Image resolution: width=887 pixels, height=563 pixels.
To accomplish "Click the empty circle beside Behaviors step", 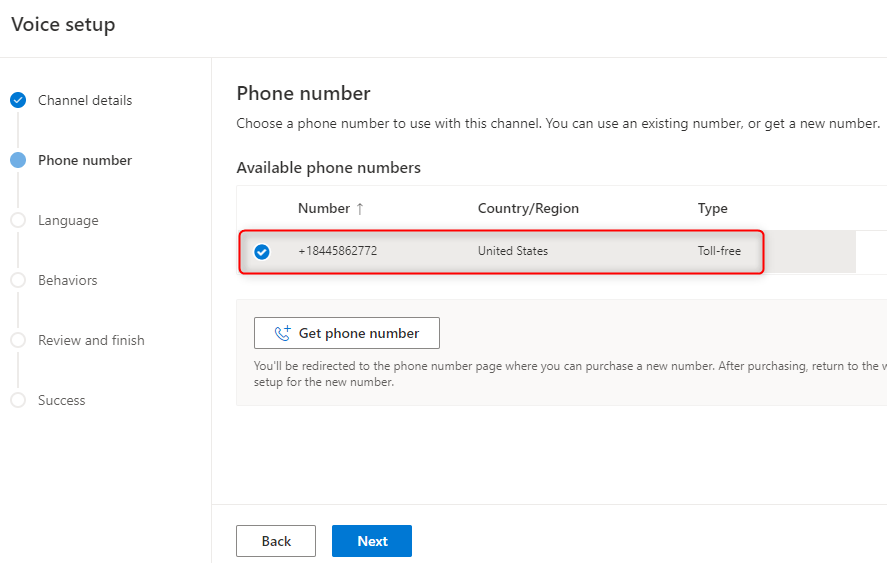I will (x=18, y=280).
